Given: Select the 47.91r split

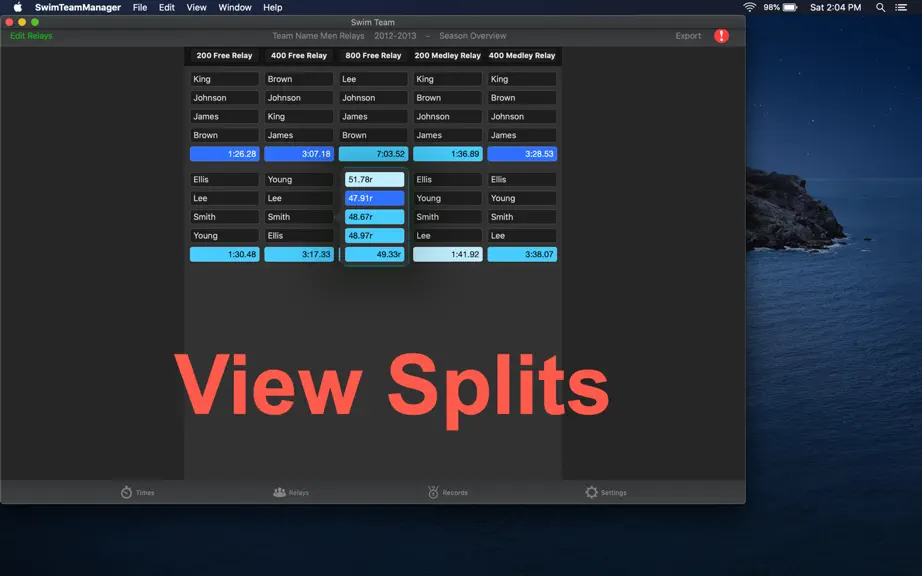Looking at the screenshot, I should pos(375,198).
